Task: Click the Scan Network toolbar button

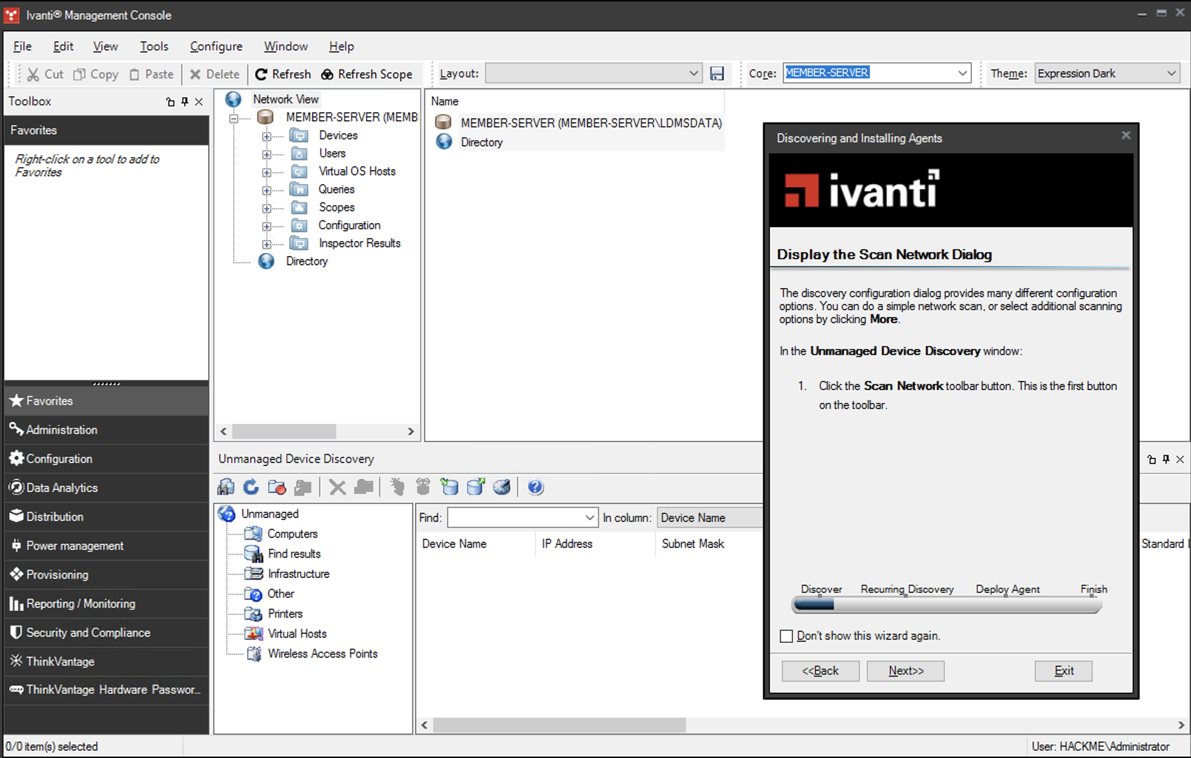Action: (226, 487)
